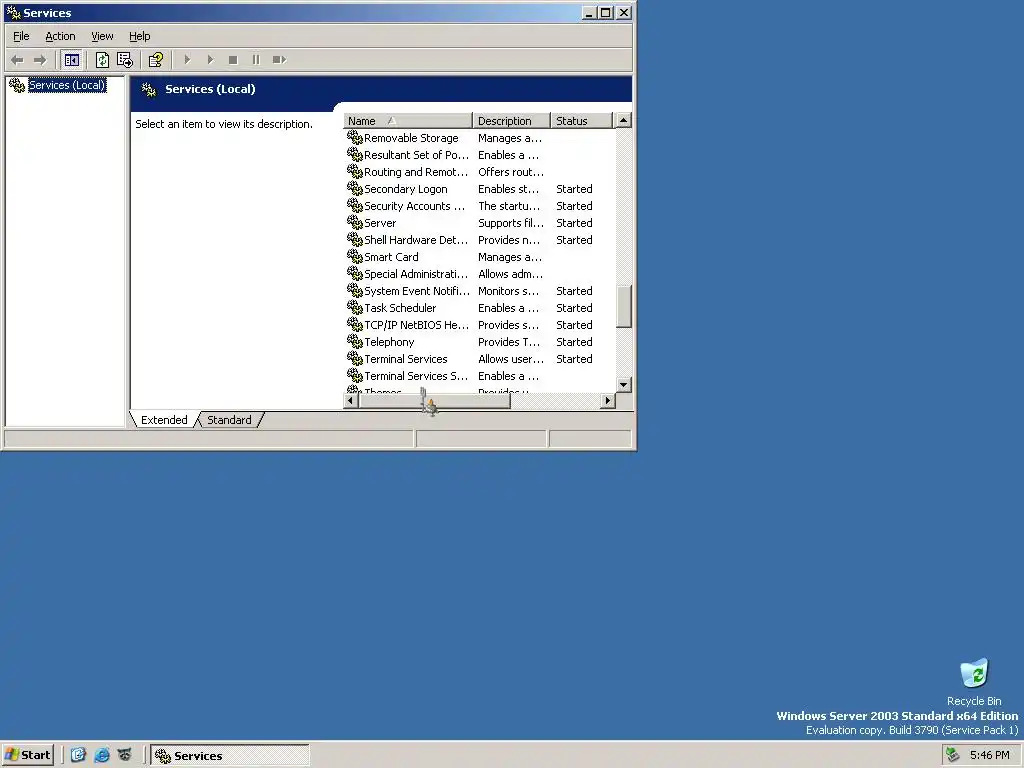Click the raccoon quick launch icon

[124, 755]
